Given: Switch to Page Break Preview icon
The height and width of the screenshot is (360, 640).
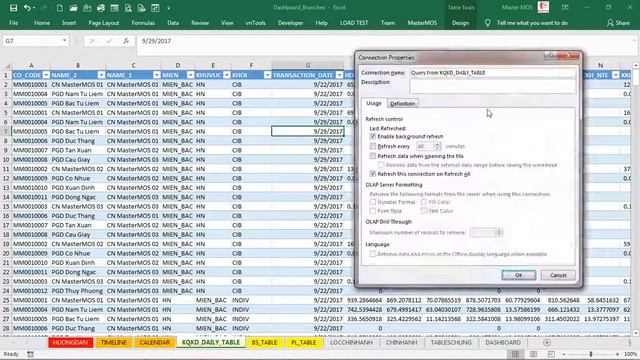Looking at the screenshot, I should click(551, 354).
